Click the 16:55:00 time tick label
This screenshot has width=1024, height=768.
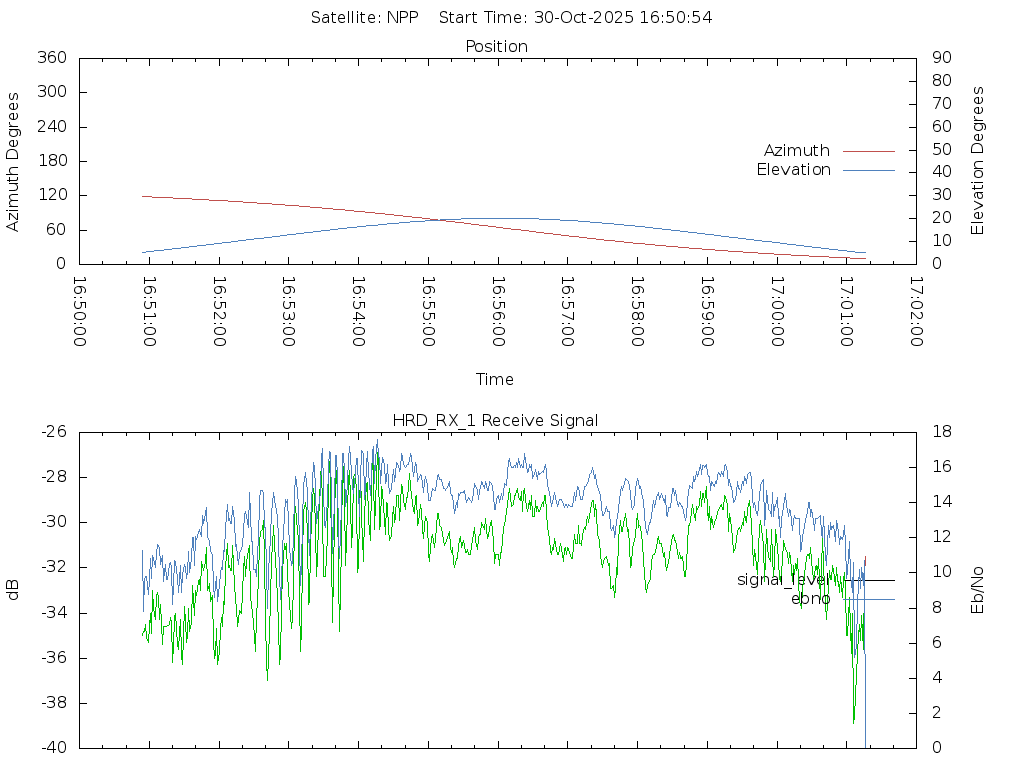428,312
